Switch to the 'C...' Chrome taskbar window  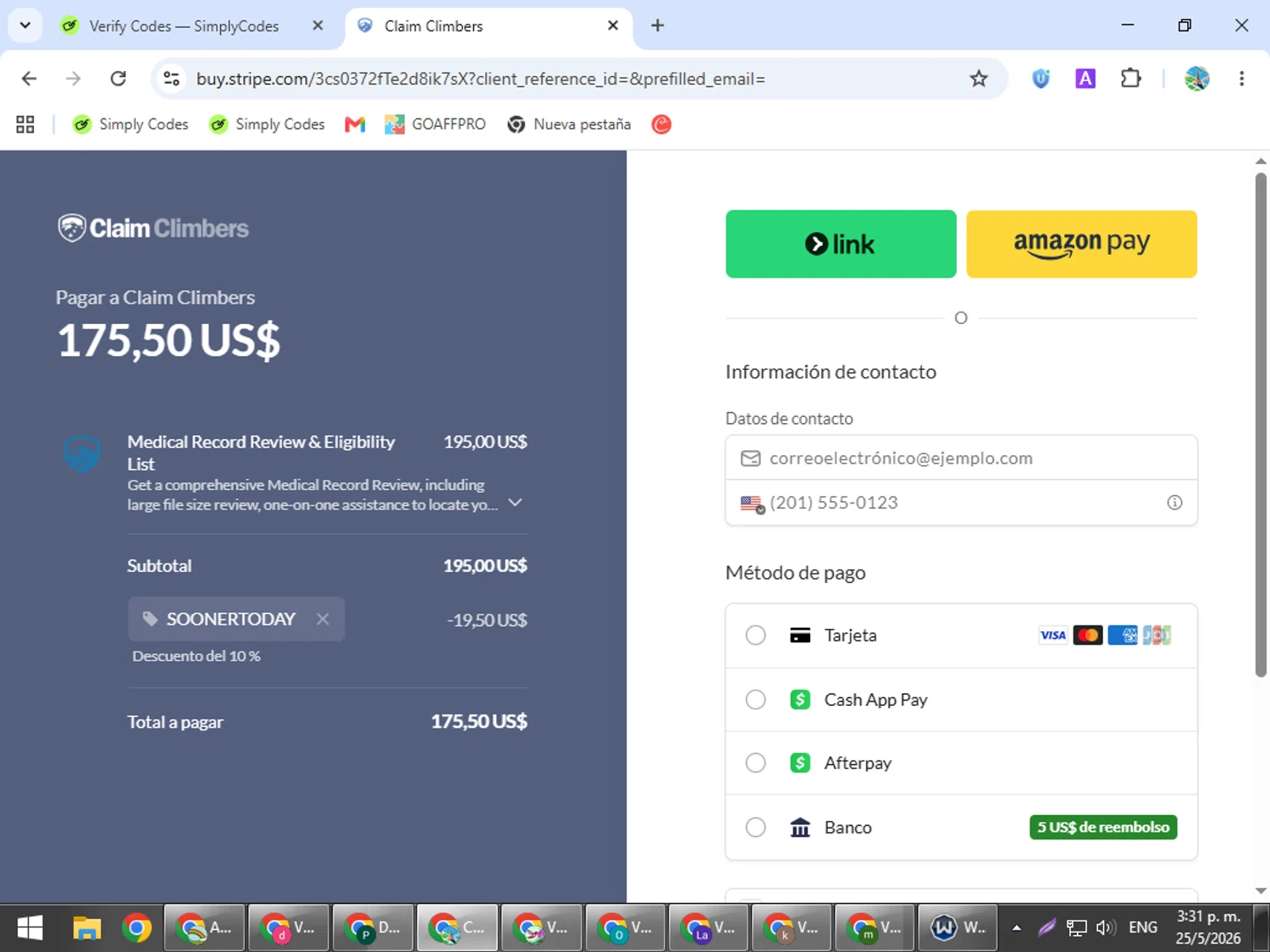(457, 928)
